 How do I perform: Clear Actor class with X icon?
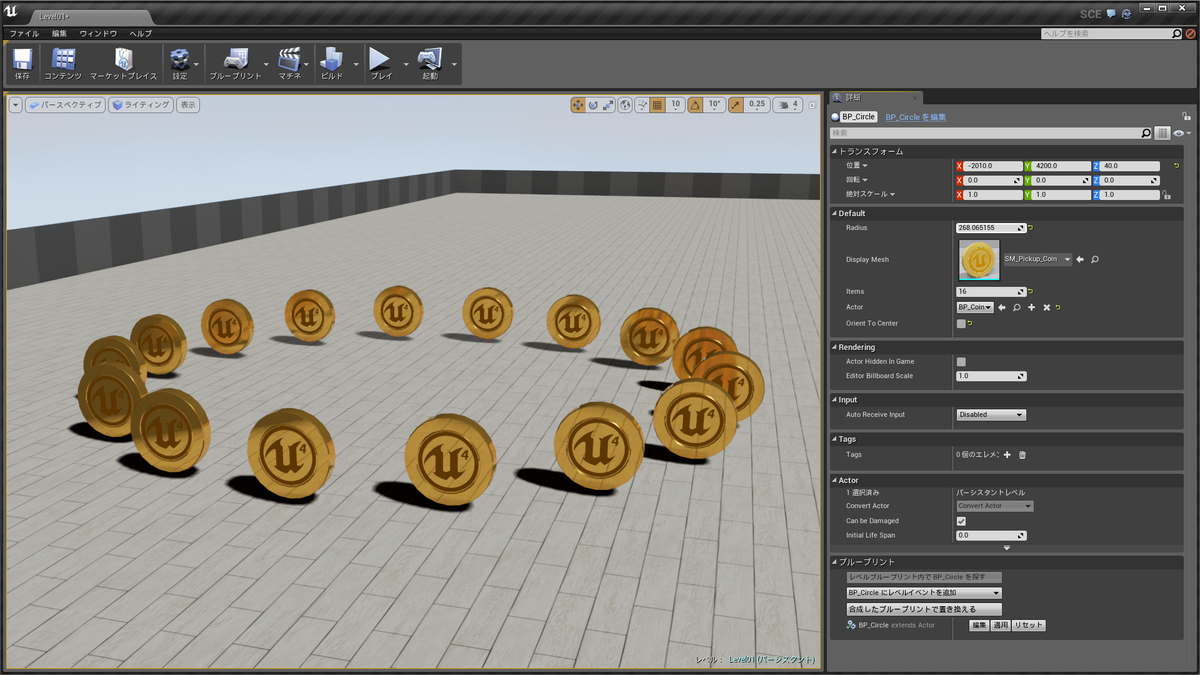(1046, 307)
